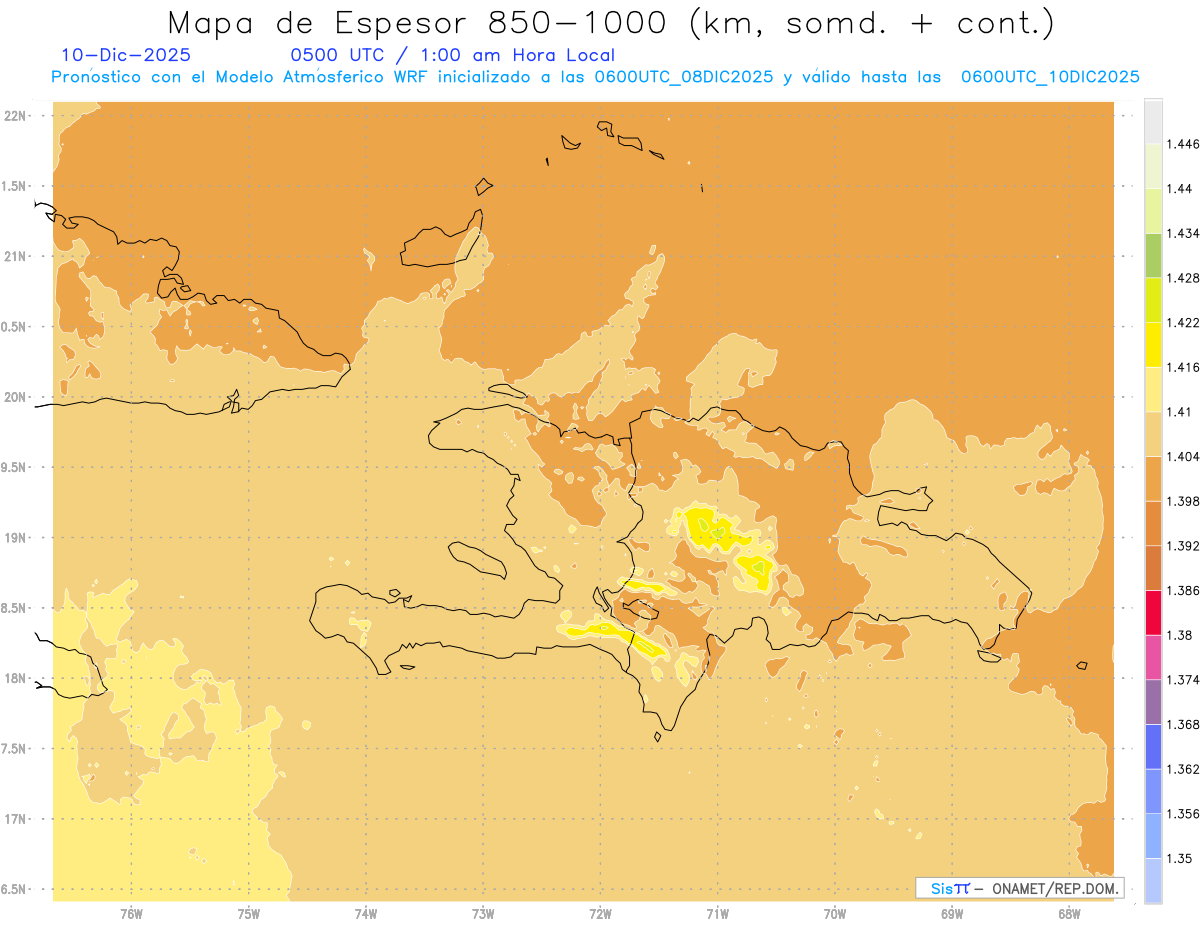This screenshot has width=1200, height=927.
Task: Select the date label '10-Dic-2025'
Action: click(126, 55)
